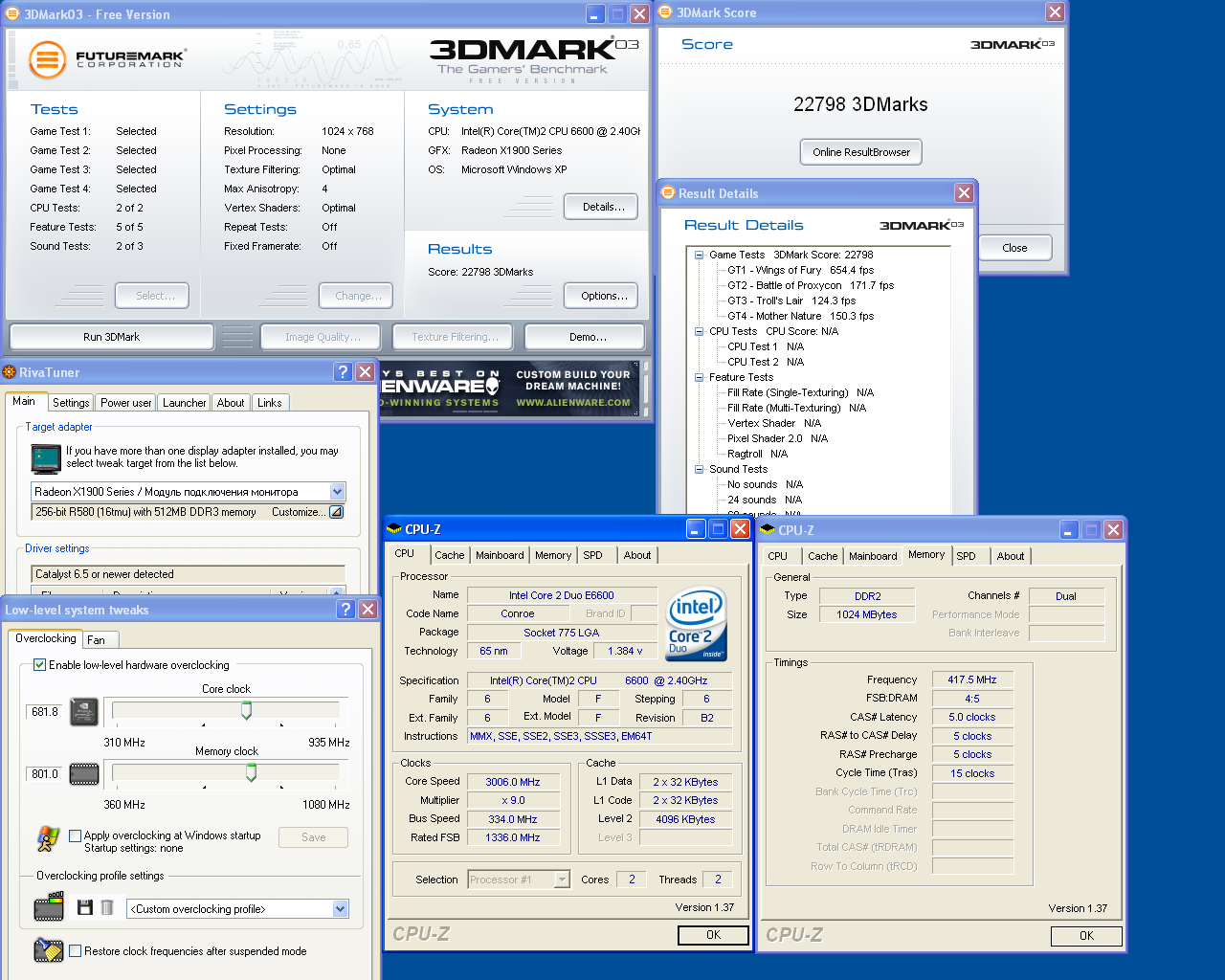This screenshot has height=980, width=1225.
Task: Collapse the Game Tests tree node
Action: [700, 256]
